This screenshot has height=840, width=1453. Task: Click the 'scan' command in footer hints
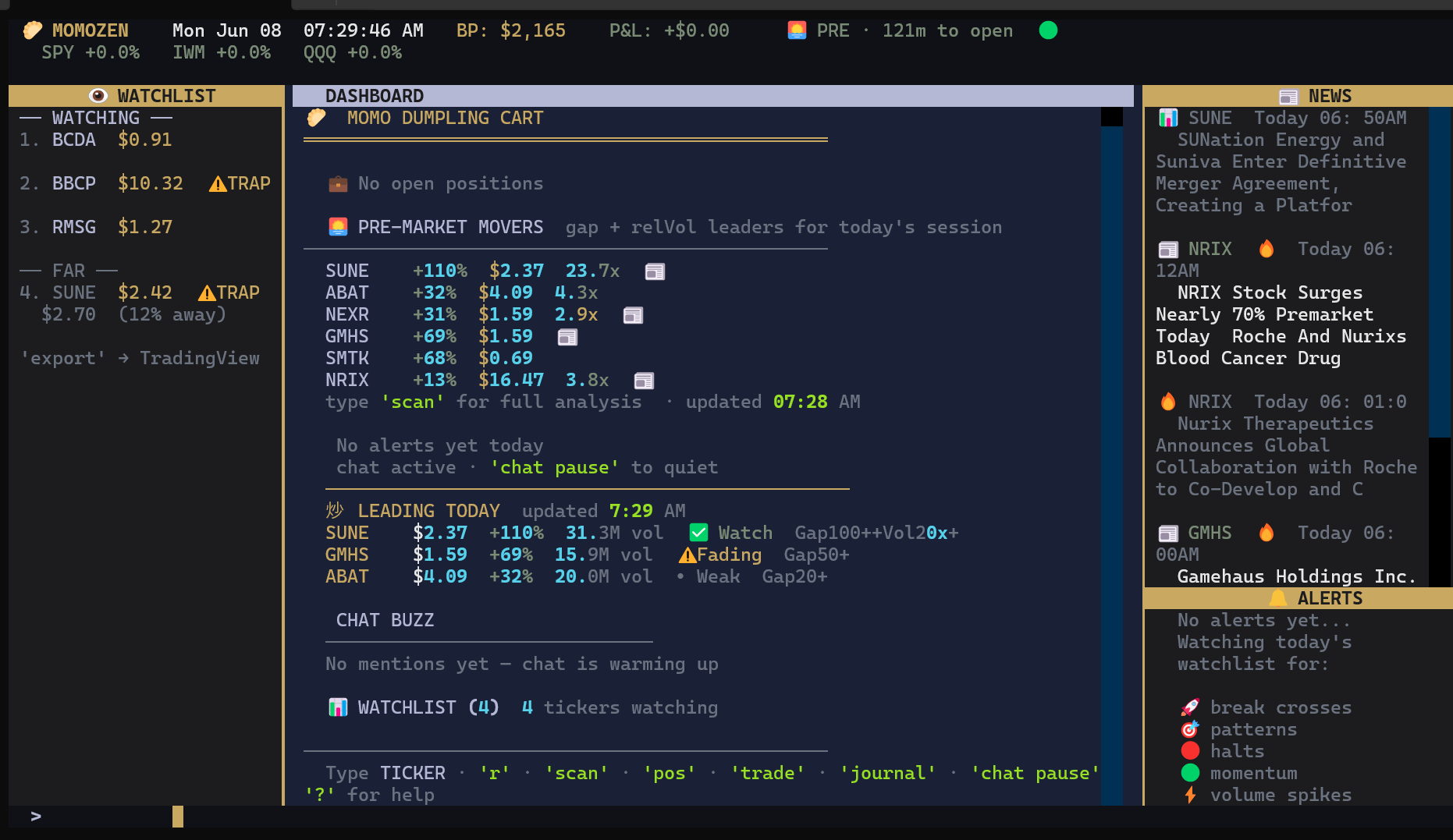(577, 773)
